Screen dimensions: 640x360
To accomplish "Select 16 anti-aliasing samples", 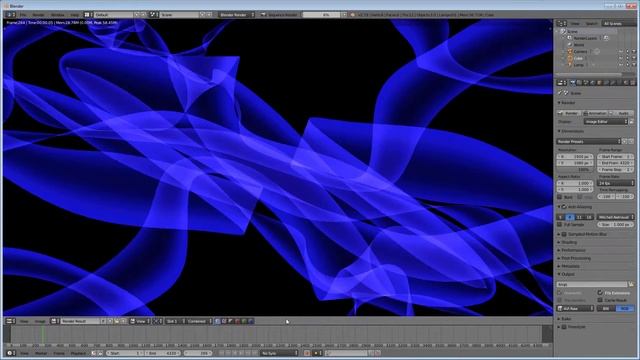I will [x=588, y=217].
